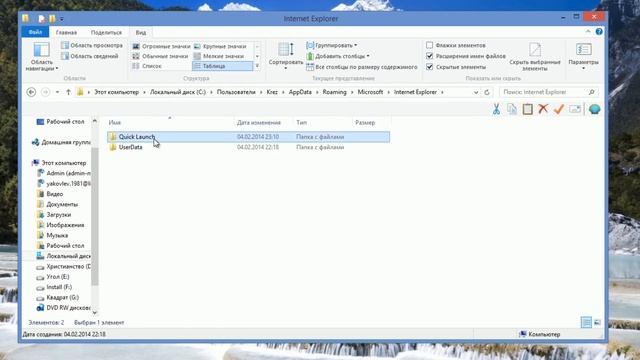Toggle Область сведений details pane

tap(90, 56)
